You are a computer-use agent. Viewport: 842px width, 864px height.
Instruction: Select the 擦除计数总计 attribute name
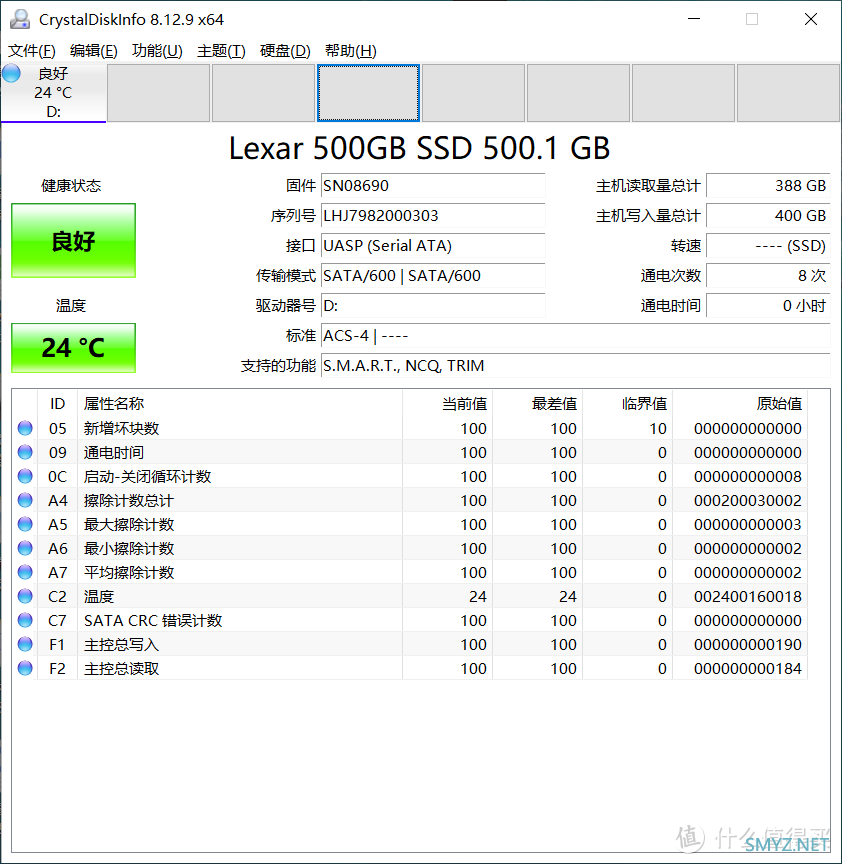tap(128, 500)
